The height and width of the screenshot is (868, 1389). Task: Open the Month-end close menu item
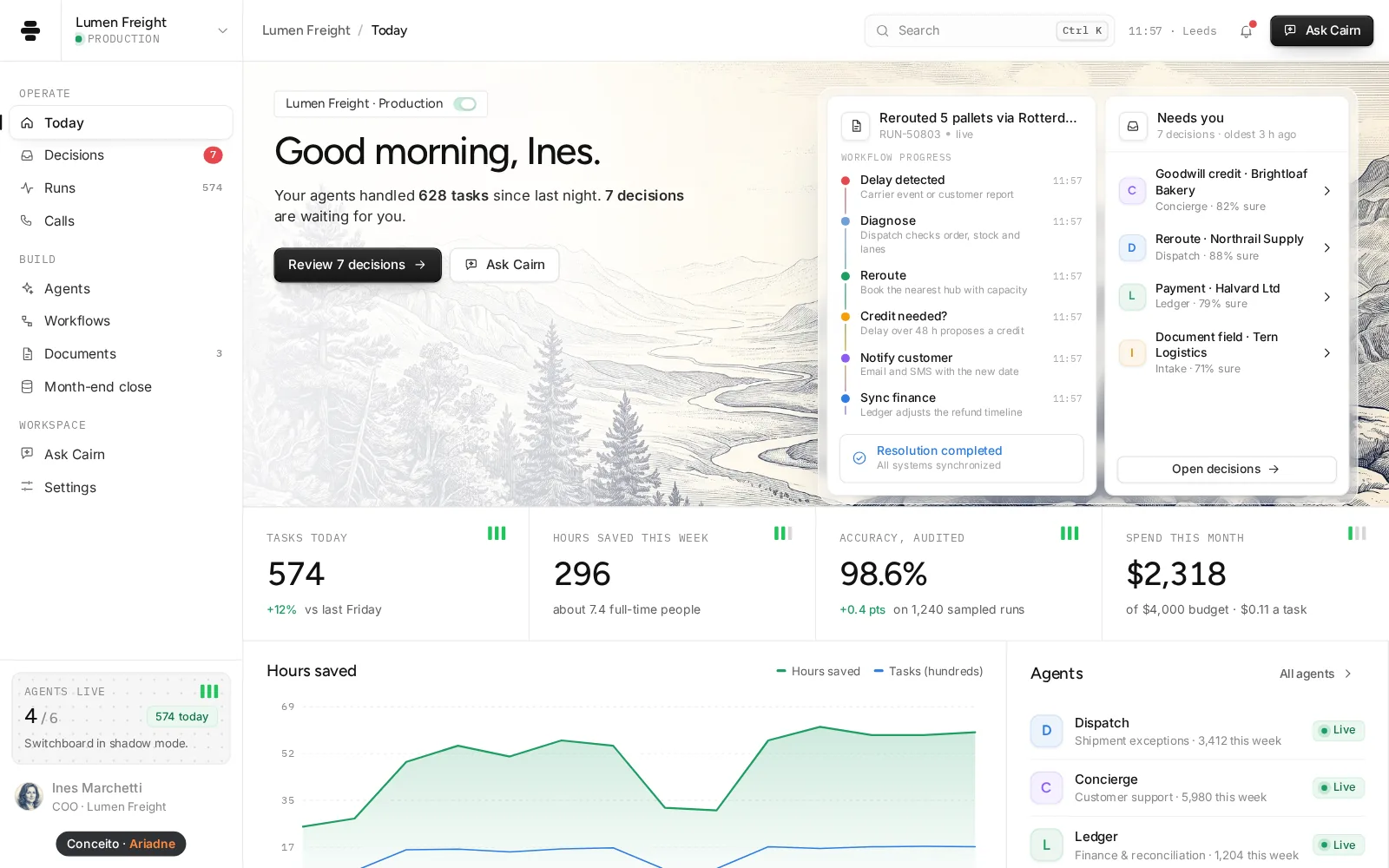click(x=121, y=387)
